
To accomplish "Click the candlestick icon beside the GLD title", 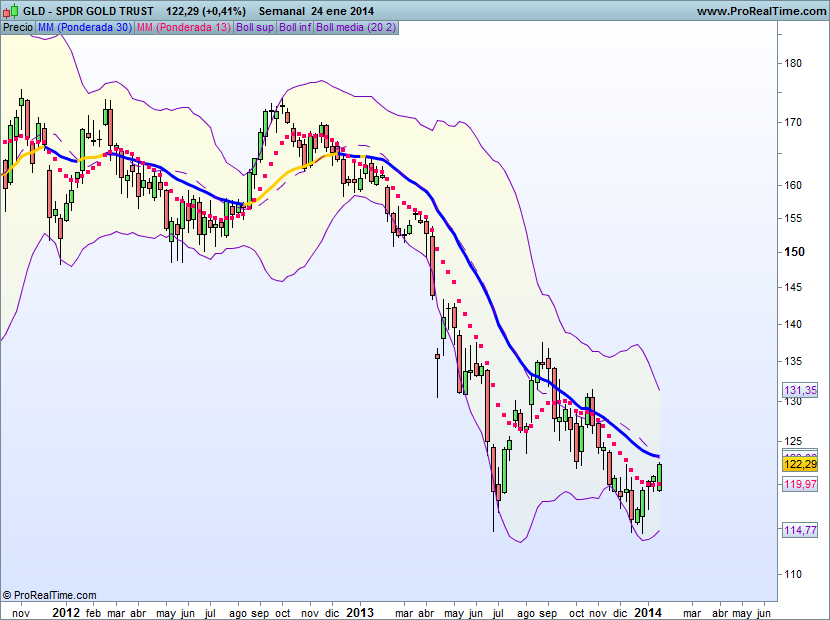I will pyautogui.click(x=11, y=11).
